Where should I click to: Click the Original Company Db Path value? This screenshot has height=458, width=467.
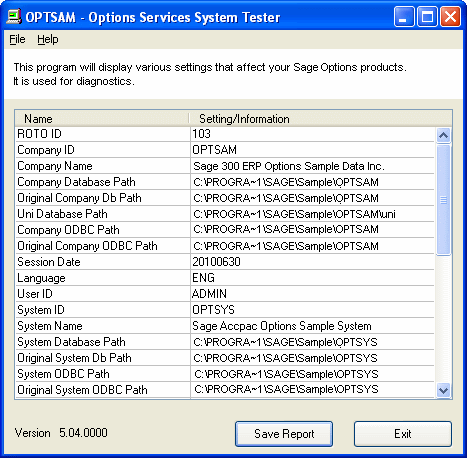(286, 198)
